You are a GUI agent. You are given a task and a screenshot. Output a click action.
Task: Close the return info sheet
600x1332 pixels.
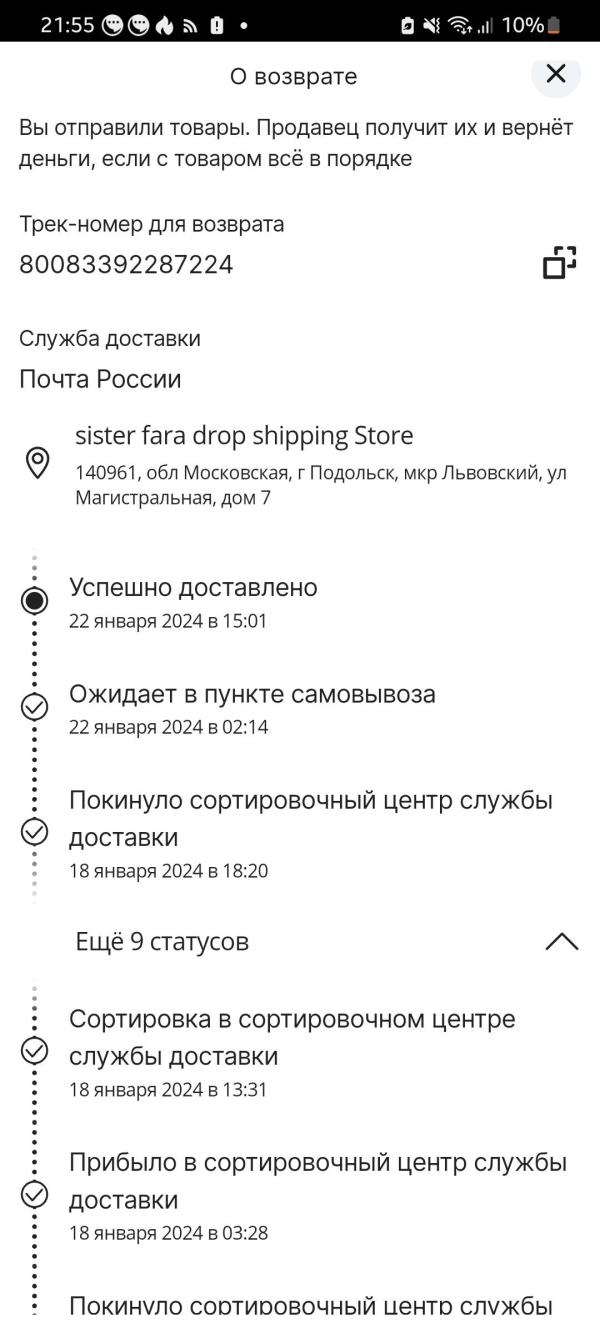(x=556, y=73)
